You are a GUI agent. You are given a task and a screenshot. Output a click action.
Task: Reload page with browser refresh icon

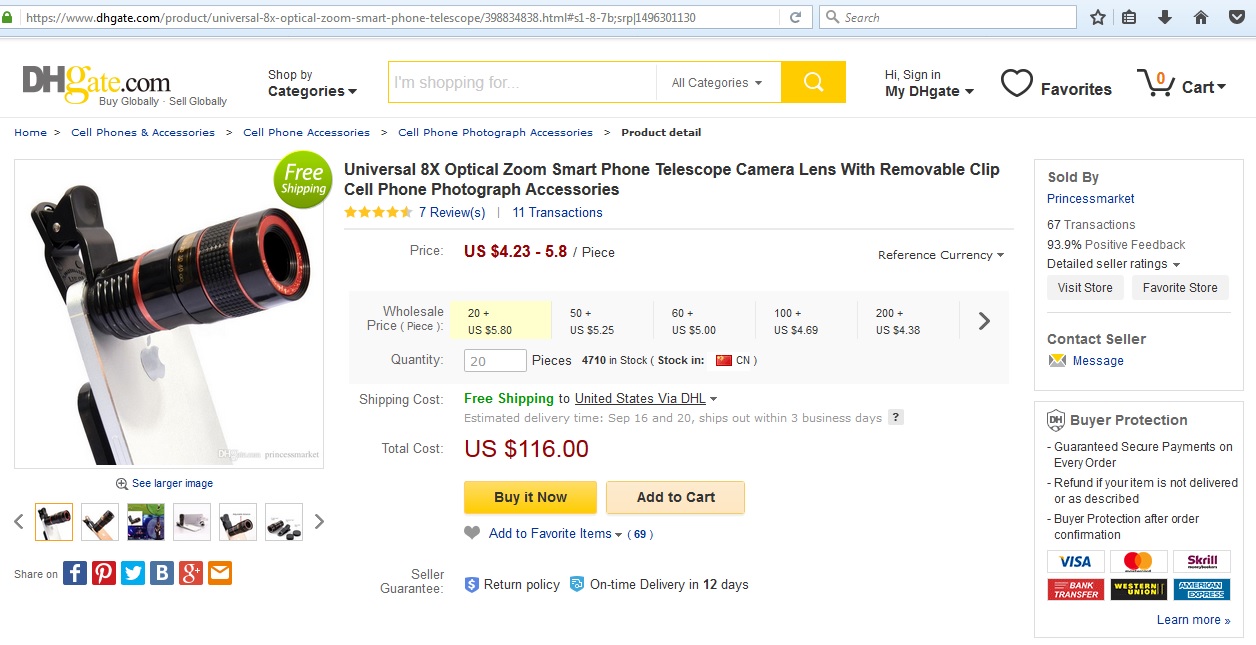coord(796,17)
